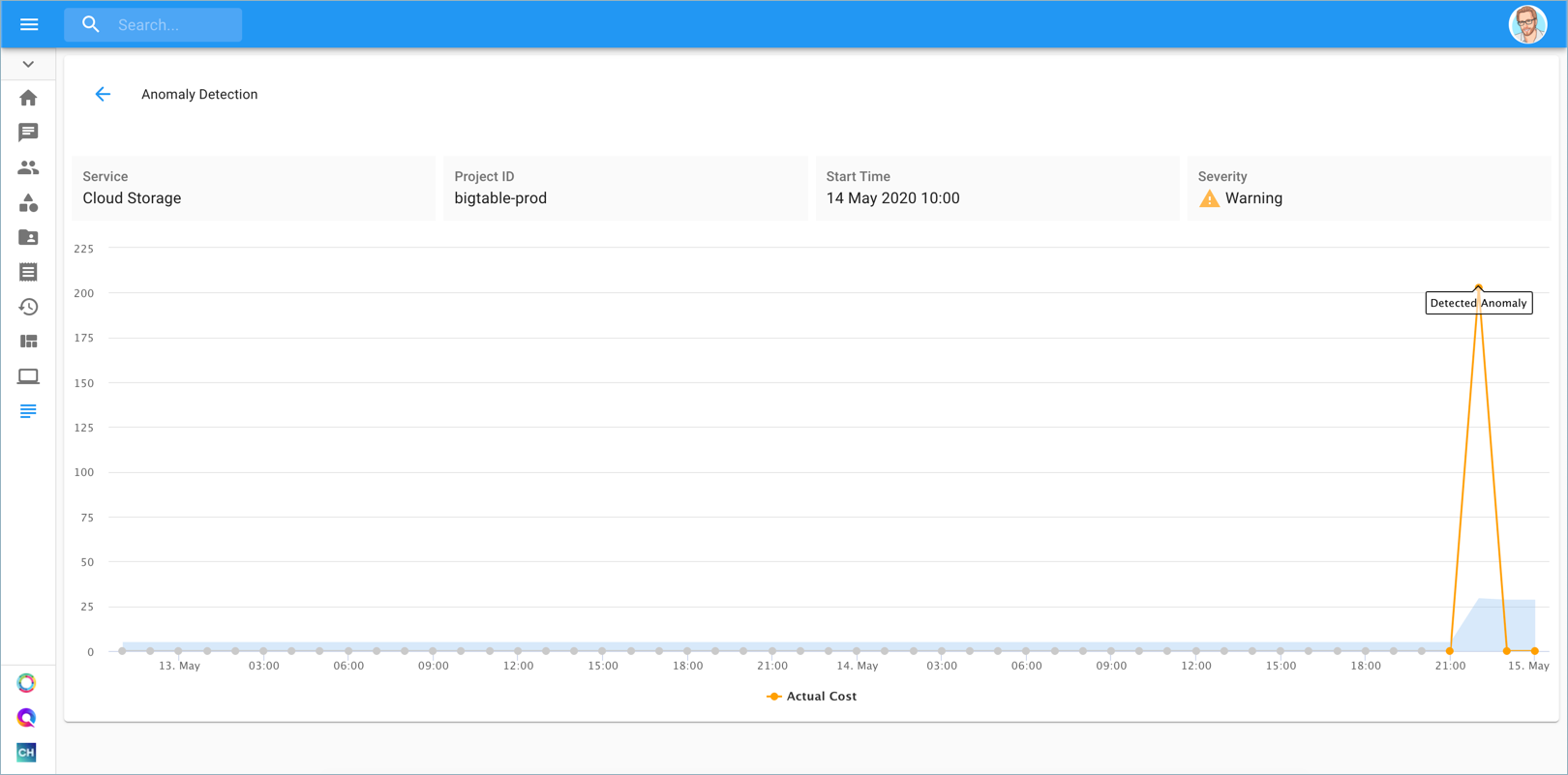Open the user avatar menu
1568x775 pixels.
[1527, 24]
